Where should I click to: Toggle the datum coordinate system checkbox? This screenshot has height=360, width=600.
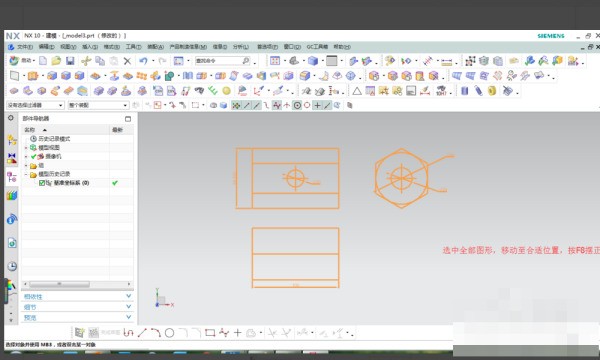click(x=42, y=183)
